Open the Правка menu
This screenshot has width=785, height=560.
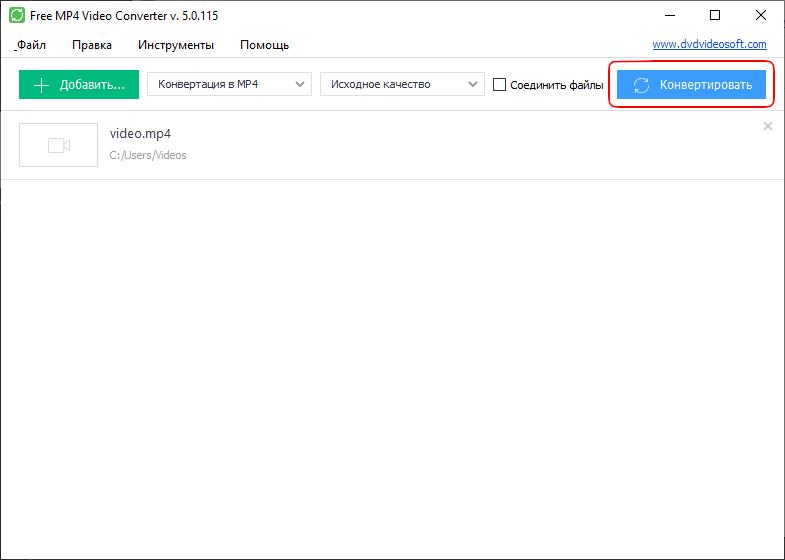point(92,45)
